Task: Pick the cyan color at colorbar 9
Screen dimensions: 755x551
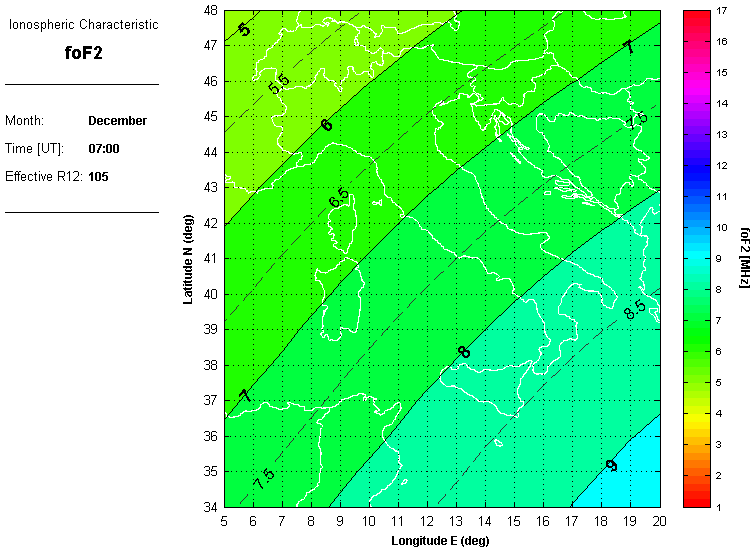Action: (x=696, y=259)
